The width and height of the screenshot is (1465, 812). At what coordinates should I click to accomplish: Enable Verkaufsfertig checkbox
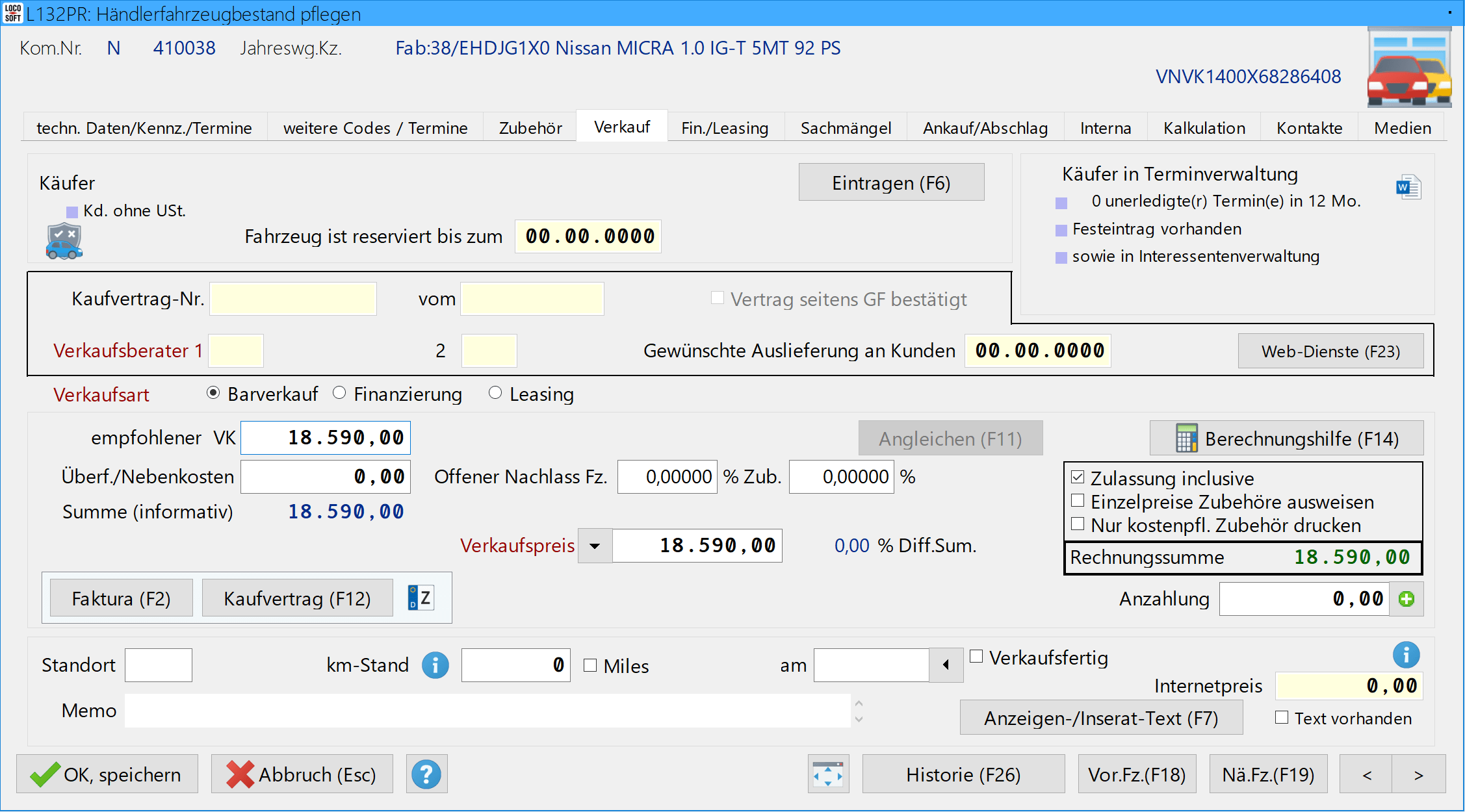976,657
